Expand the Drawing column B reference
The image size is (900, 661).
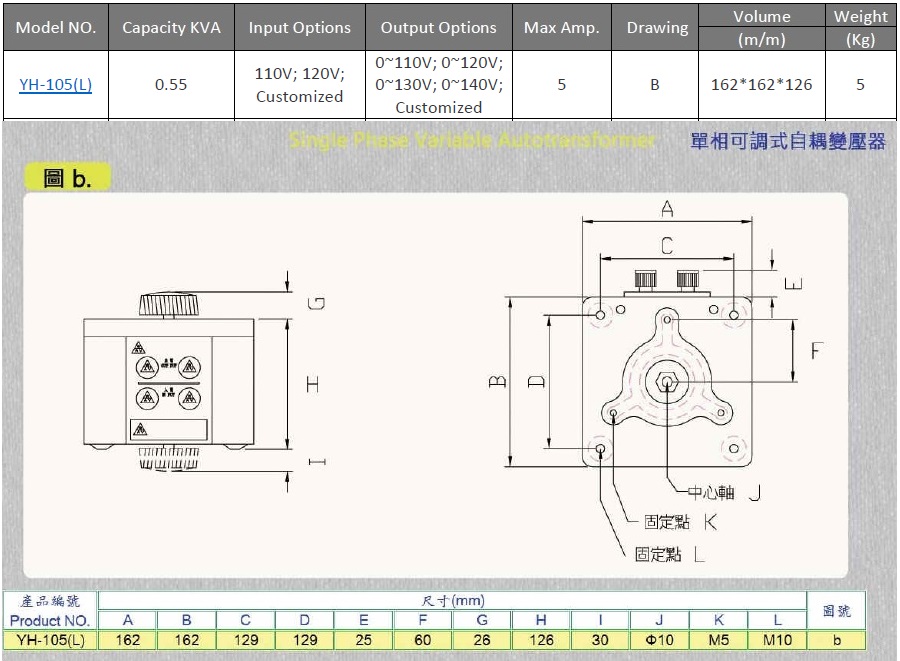point(655,85)
